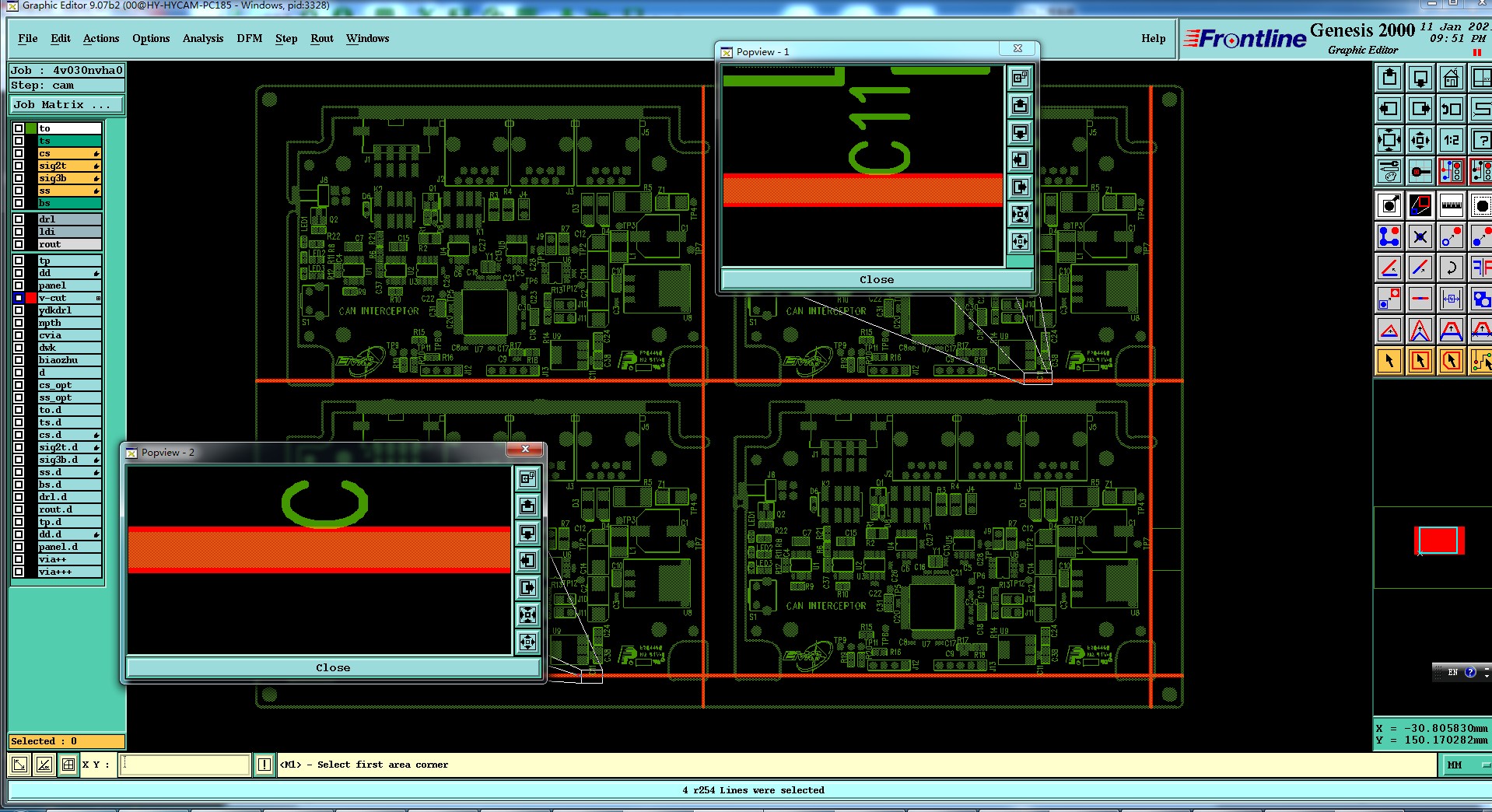Click Close button in Popview 1
This screenshot has width=1492, height=812.
coord(877,279)
